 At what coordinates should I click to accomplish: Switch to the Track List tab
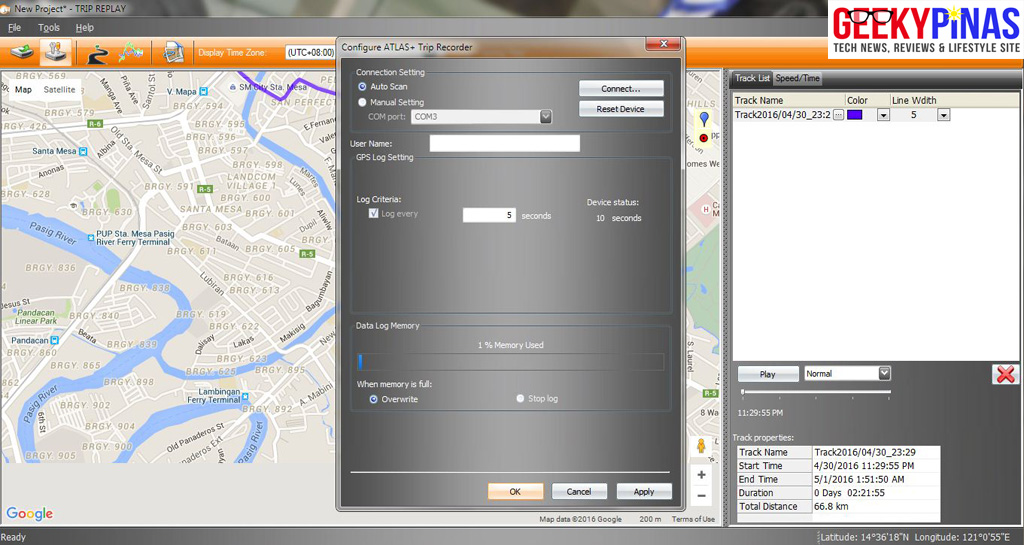pyautogui.click(x=752, y=78)
